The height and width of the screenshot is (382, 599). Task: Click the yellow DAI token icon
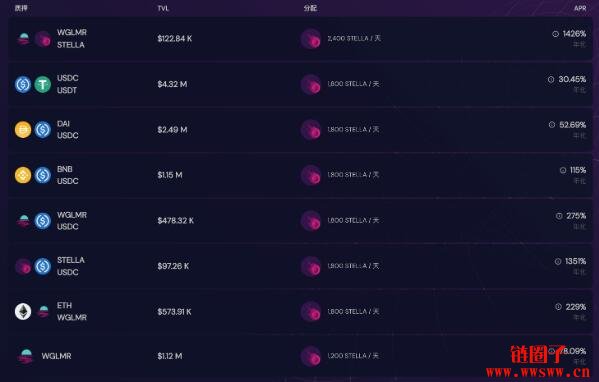pyautogui.click(x=23, y=130)
